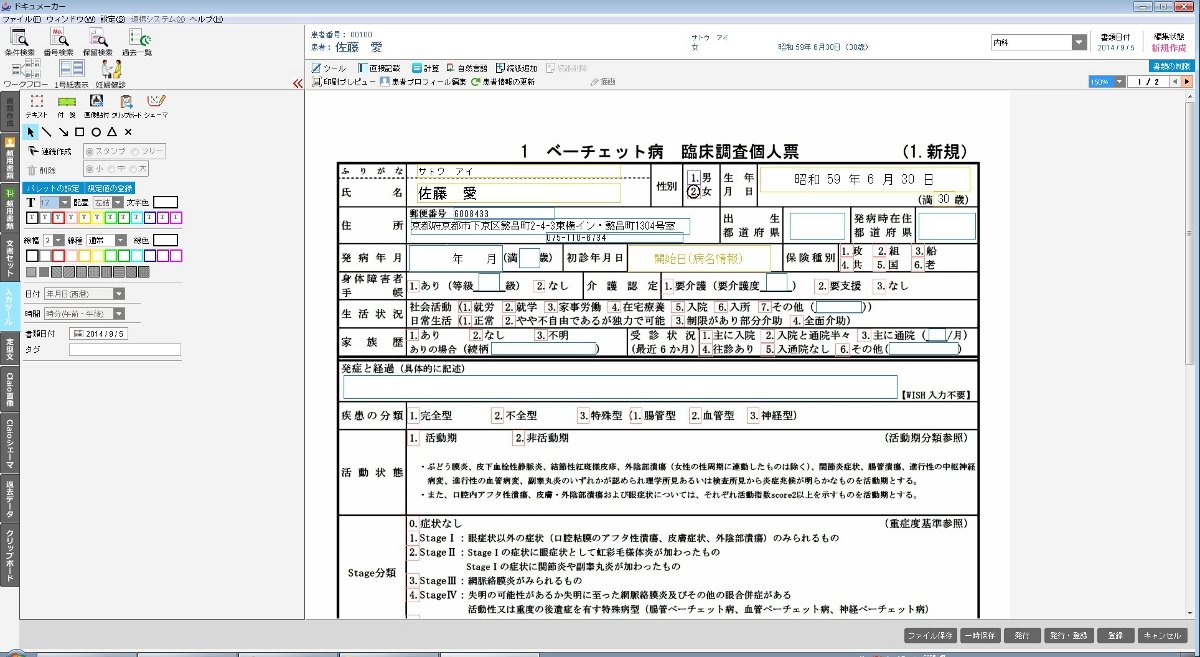Select the X cross mark tool
The image size is (1200, 657).
[x=128, y=131]
